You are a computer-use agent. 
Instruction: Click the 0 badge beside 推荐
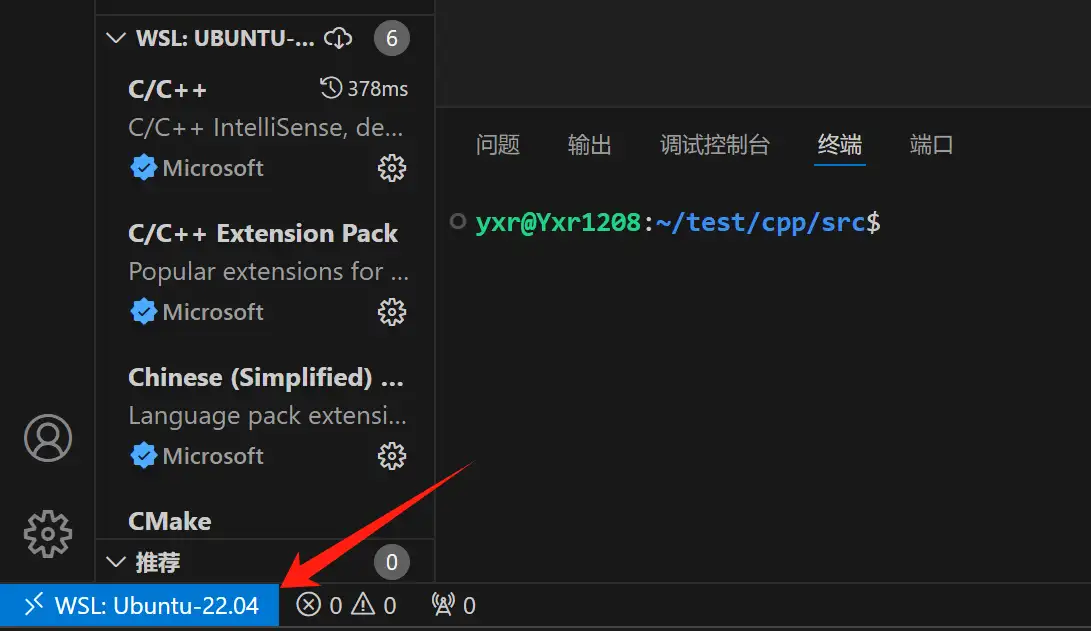pyautogui.click(x=391, y=562)
